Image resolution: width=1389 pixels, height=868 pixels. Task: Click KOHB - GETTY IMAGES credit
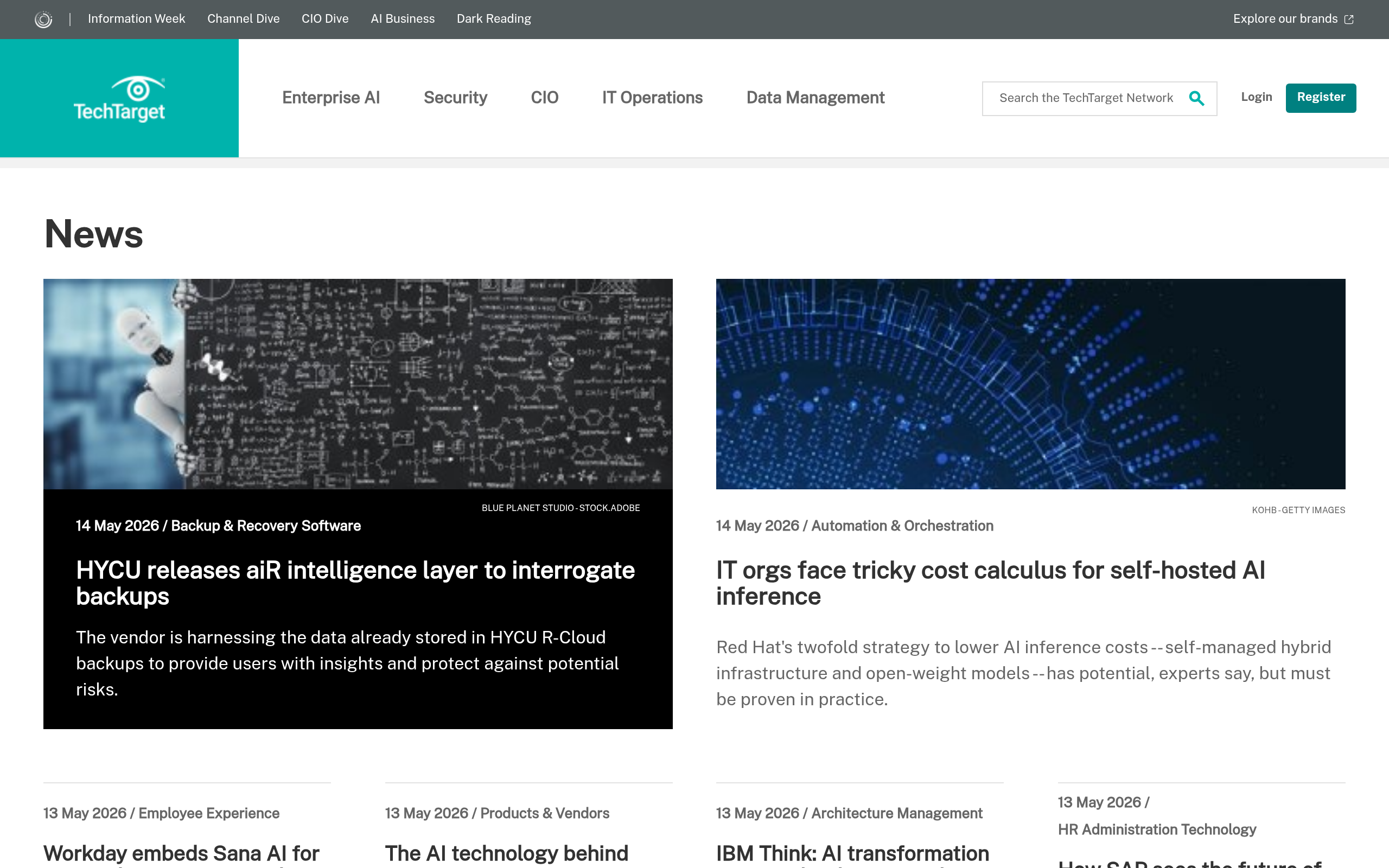point(1298,510)
